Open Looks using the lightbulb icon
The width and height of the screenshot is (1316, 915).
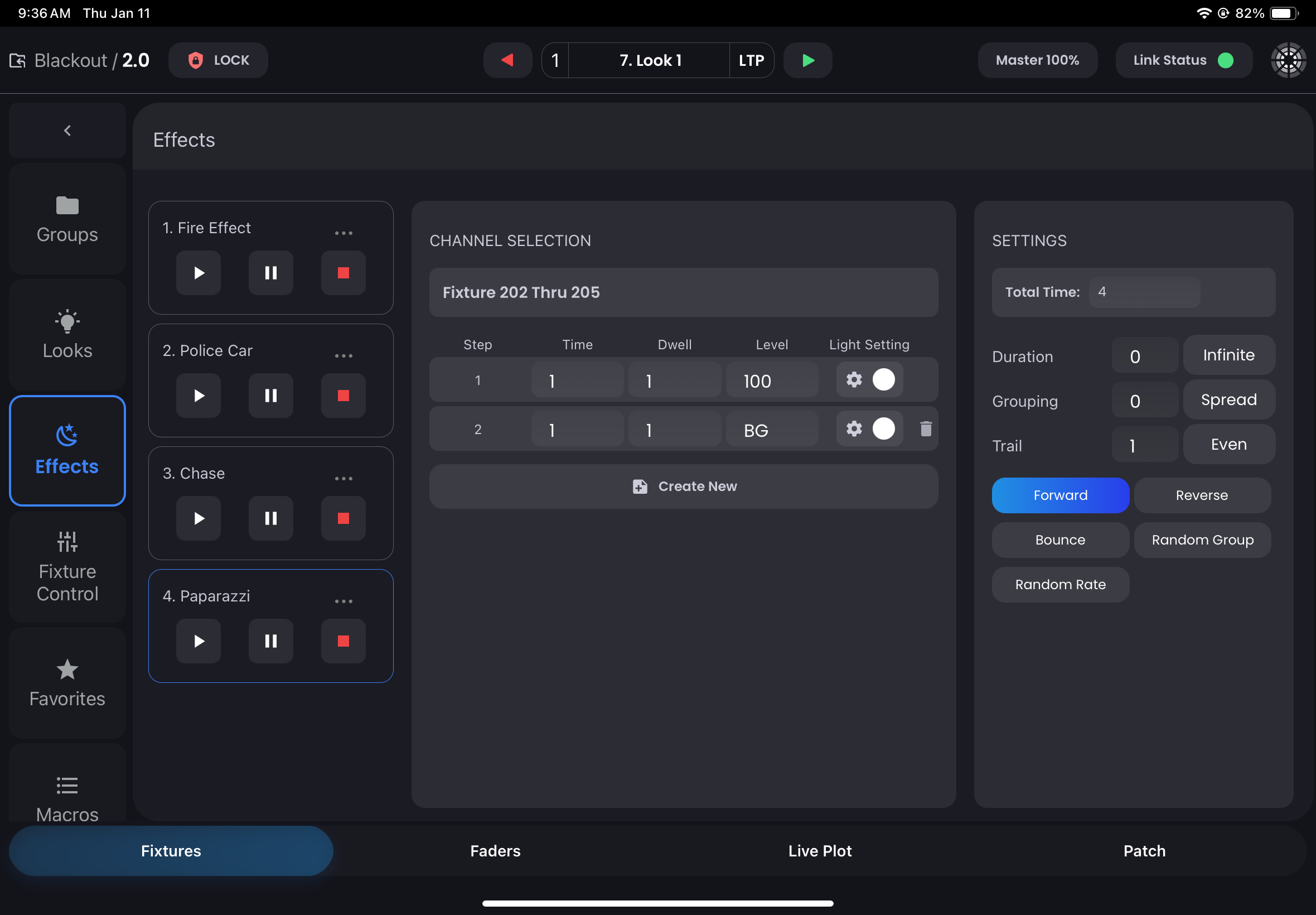[x=67, y=321]
